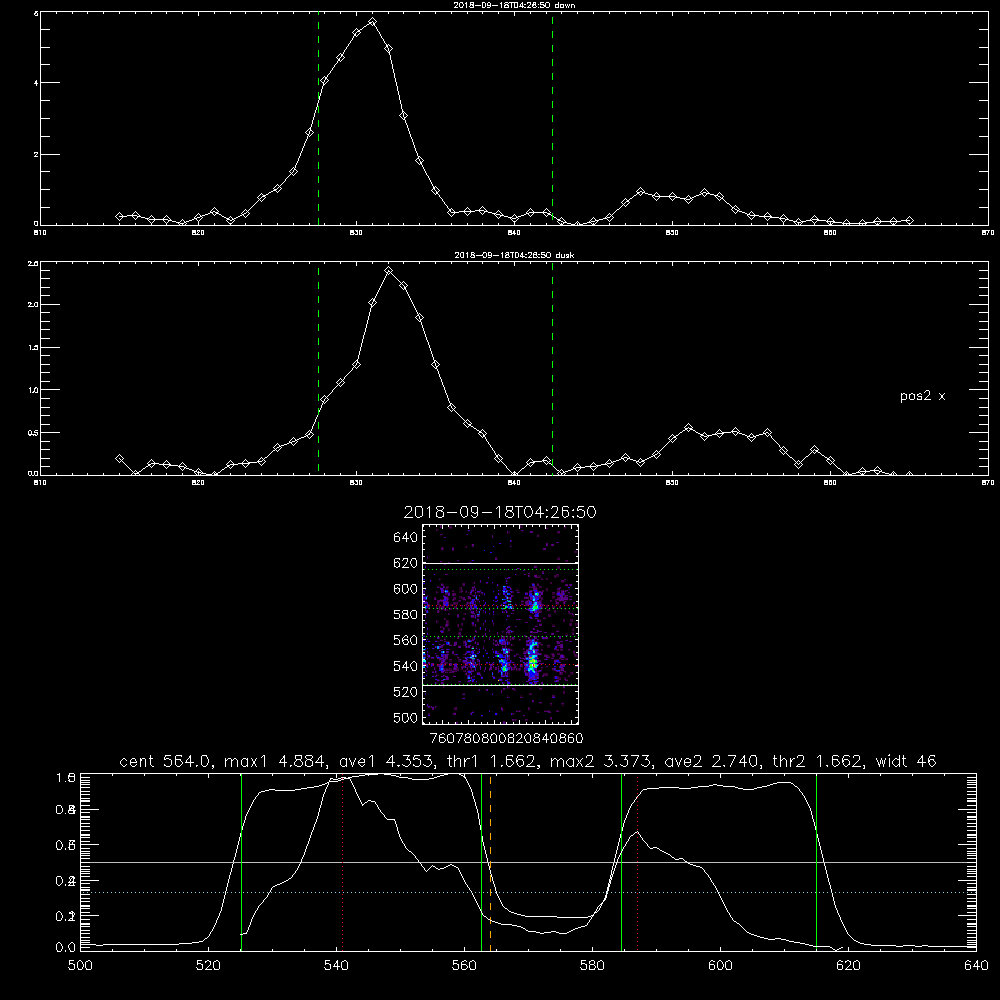The height and width of the screenshot is (1000, 1000).
Task: Click x-axis label '840' under the dusk plot
Action: pos(514,483)
